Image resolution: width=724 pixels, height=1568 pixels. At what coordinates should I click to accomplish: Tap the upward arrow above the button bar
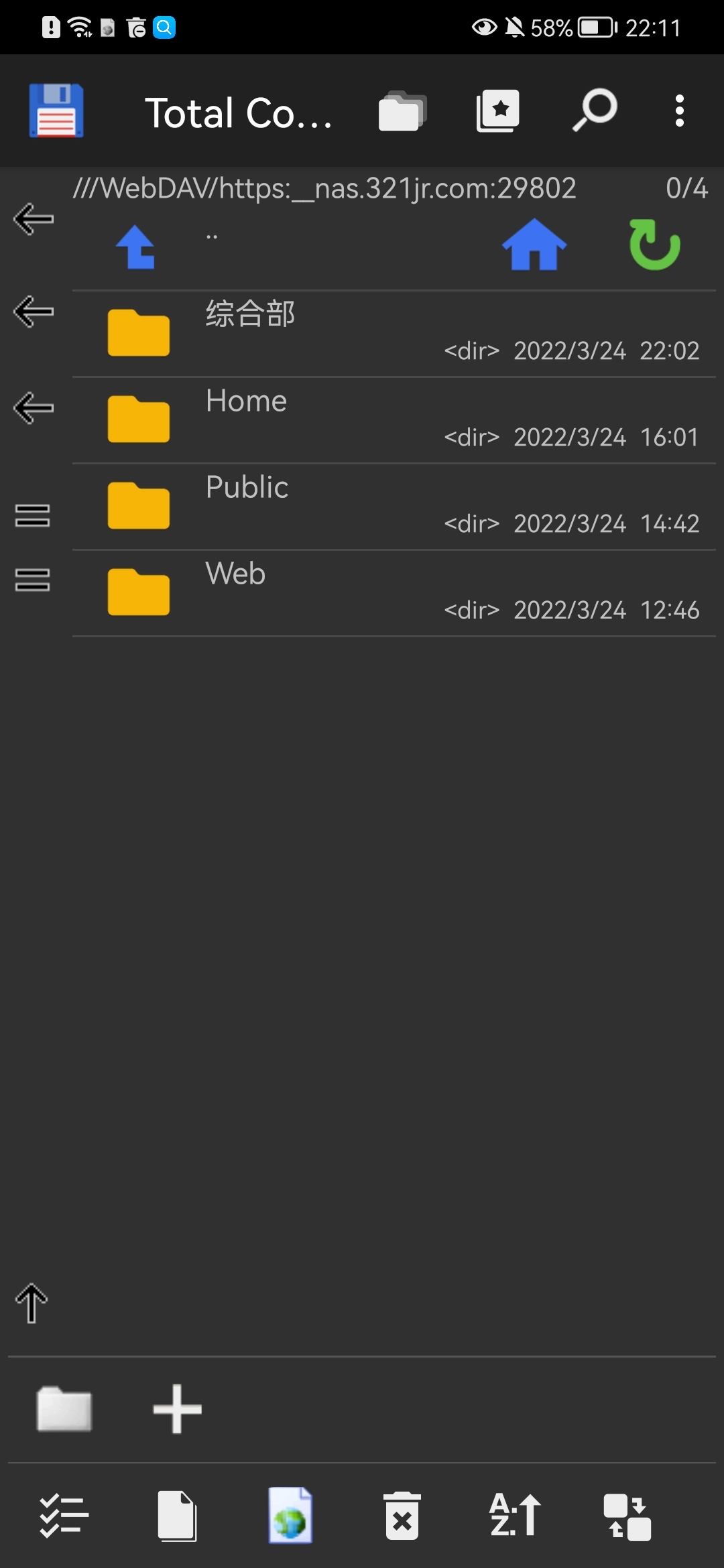(32, 1303)
